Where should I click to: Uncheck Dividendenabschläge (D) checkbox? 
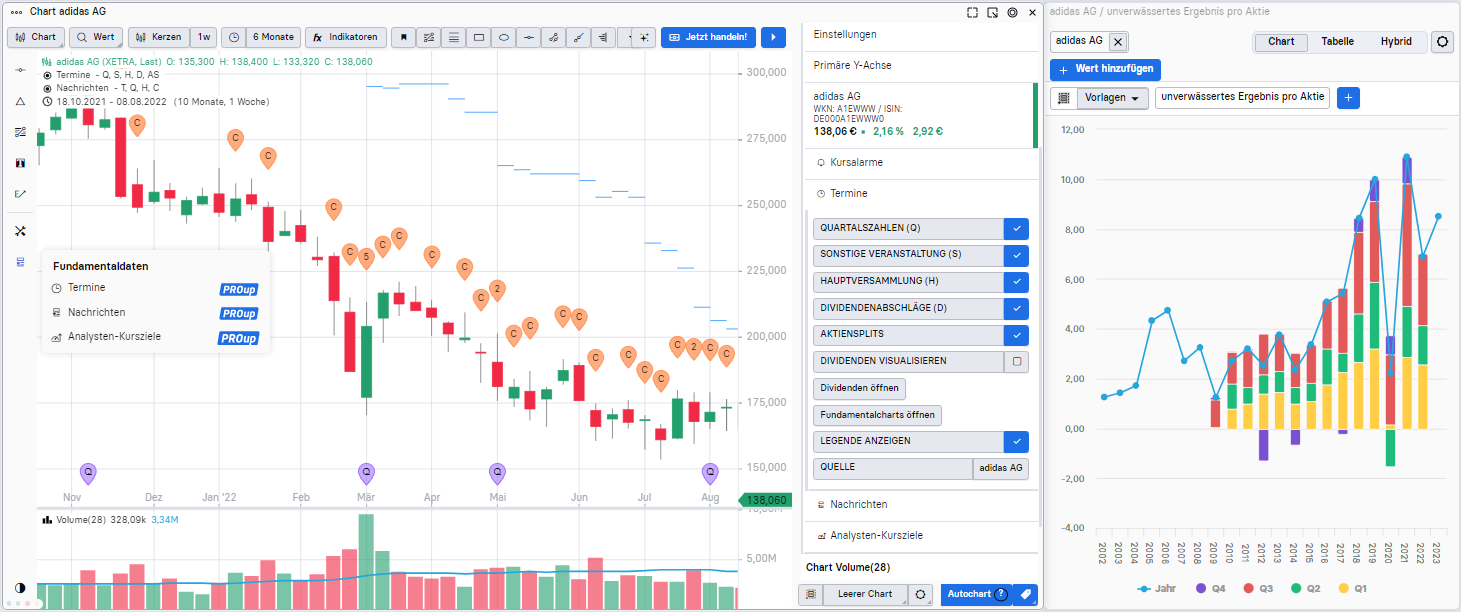(1016, 309)
